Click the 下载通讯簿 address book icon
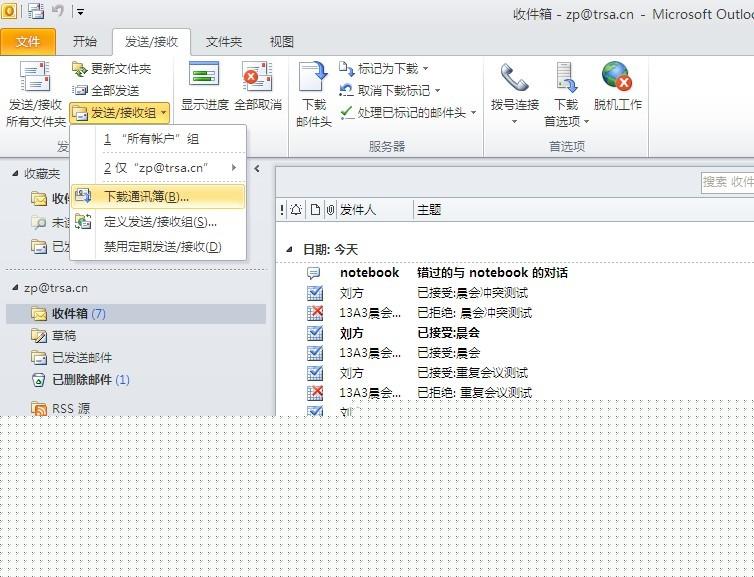The image size is (754, 577). (83, 196)
